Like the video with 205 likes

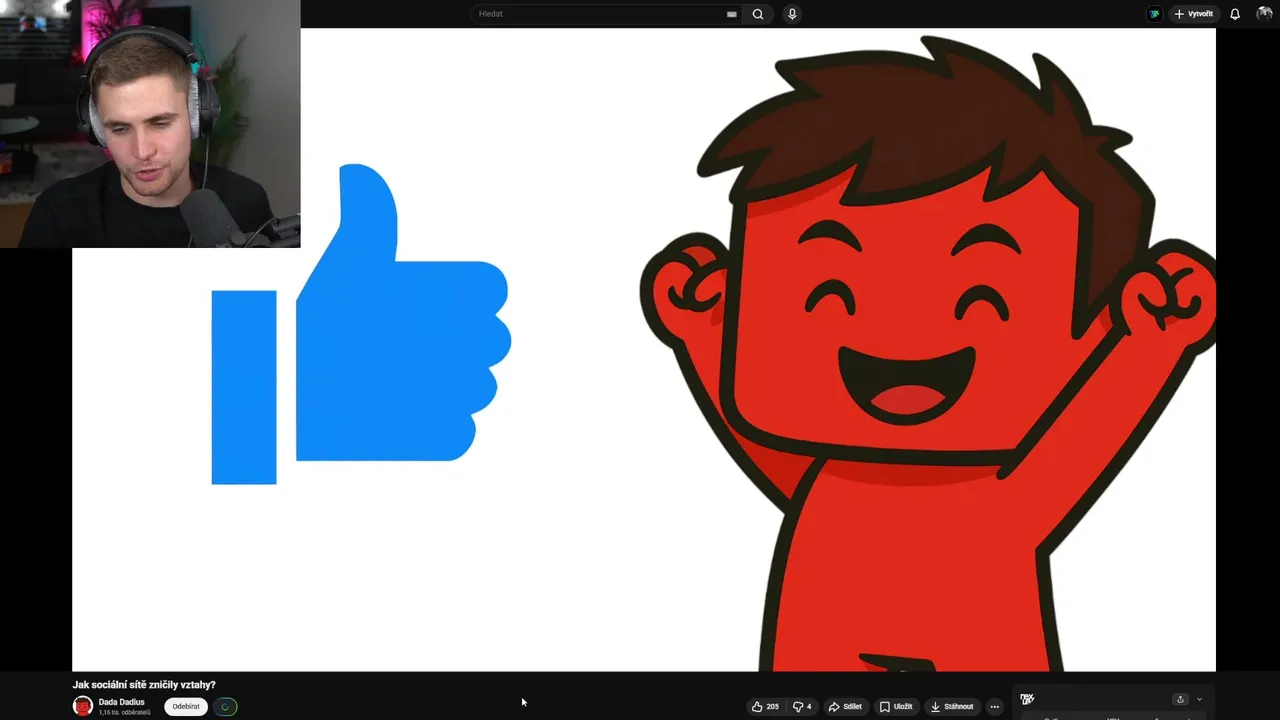click(x=765, y=706)
